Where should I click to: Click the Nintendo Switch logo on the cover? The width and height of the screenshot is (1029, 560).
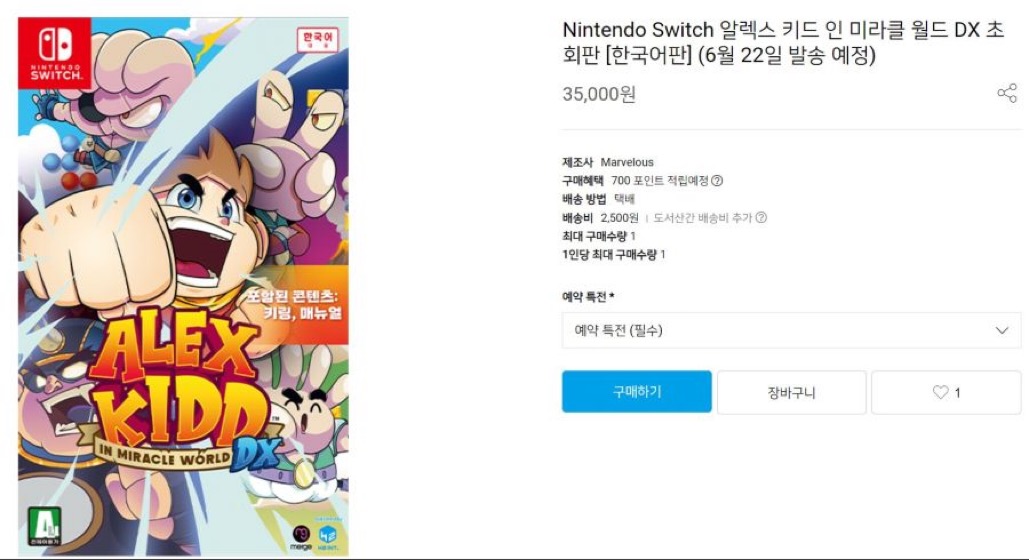[55, 50]
